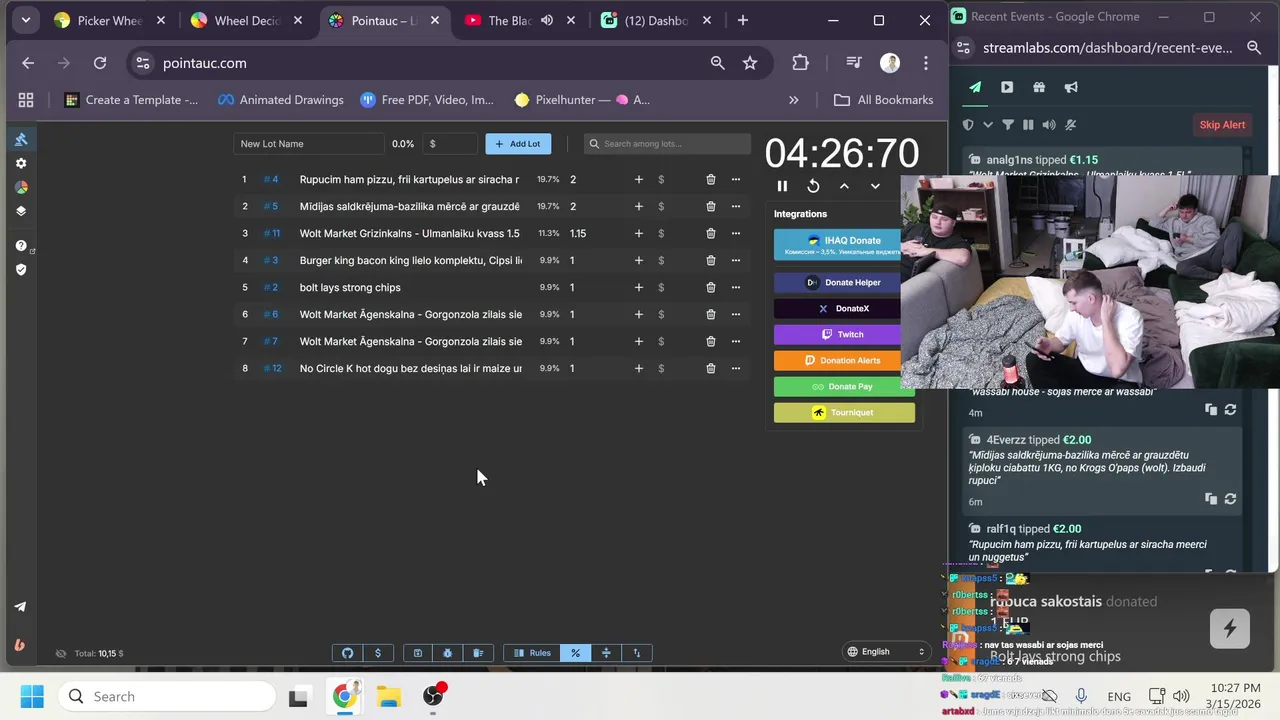Expand hidden bookmarks with double chevron
Screen dimensions: 1280x720
click(x=794, y=100)
